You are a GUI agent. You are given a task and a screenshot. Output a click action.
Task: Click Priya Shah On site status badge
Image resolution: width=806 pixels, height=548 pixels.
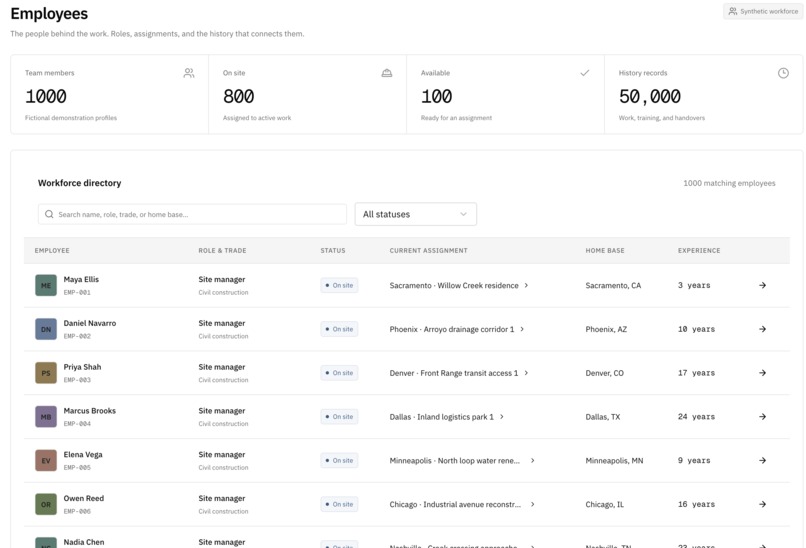click(x=339, y=373)
